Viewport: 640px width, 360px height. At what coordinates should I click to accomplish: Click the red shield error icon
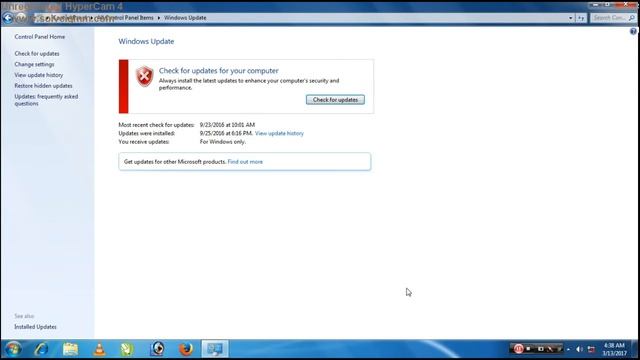(144, 76)
